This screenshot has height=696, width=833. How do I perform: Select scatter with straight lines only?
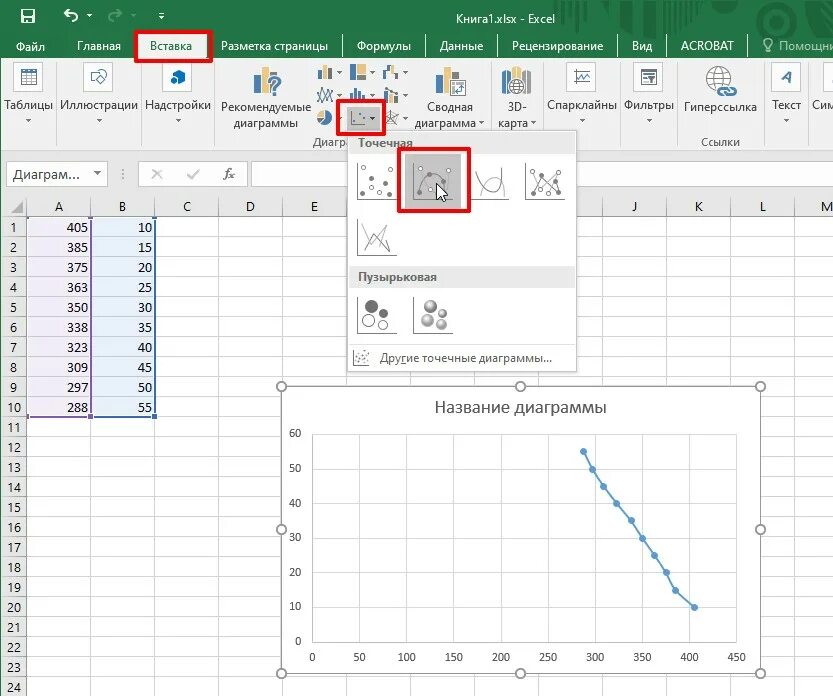[376, 237]
